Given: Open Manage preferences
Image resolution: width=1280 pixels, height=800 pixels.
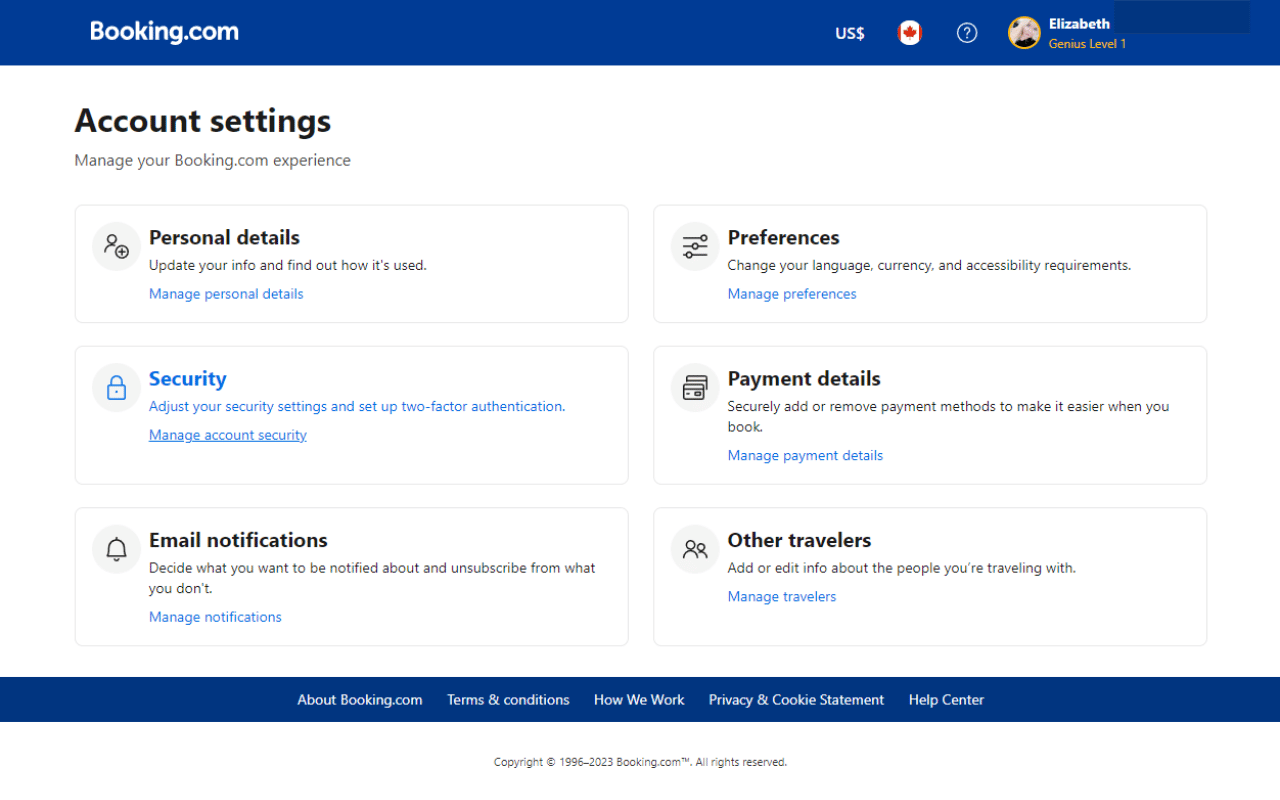Looking at the screenshot, I should (x=791, y=293).
